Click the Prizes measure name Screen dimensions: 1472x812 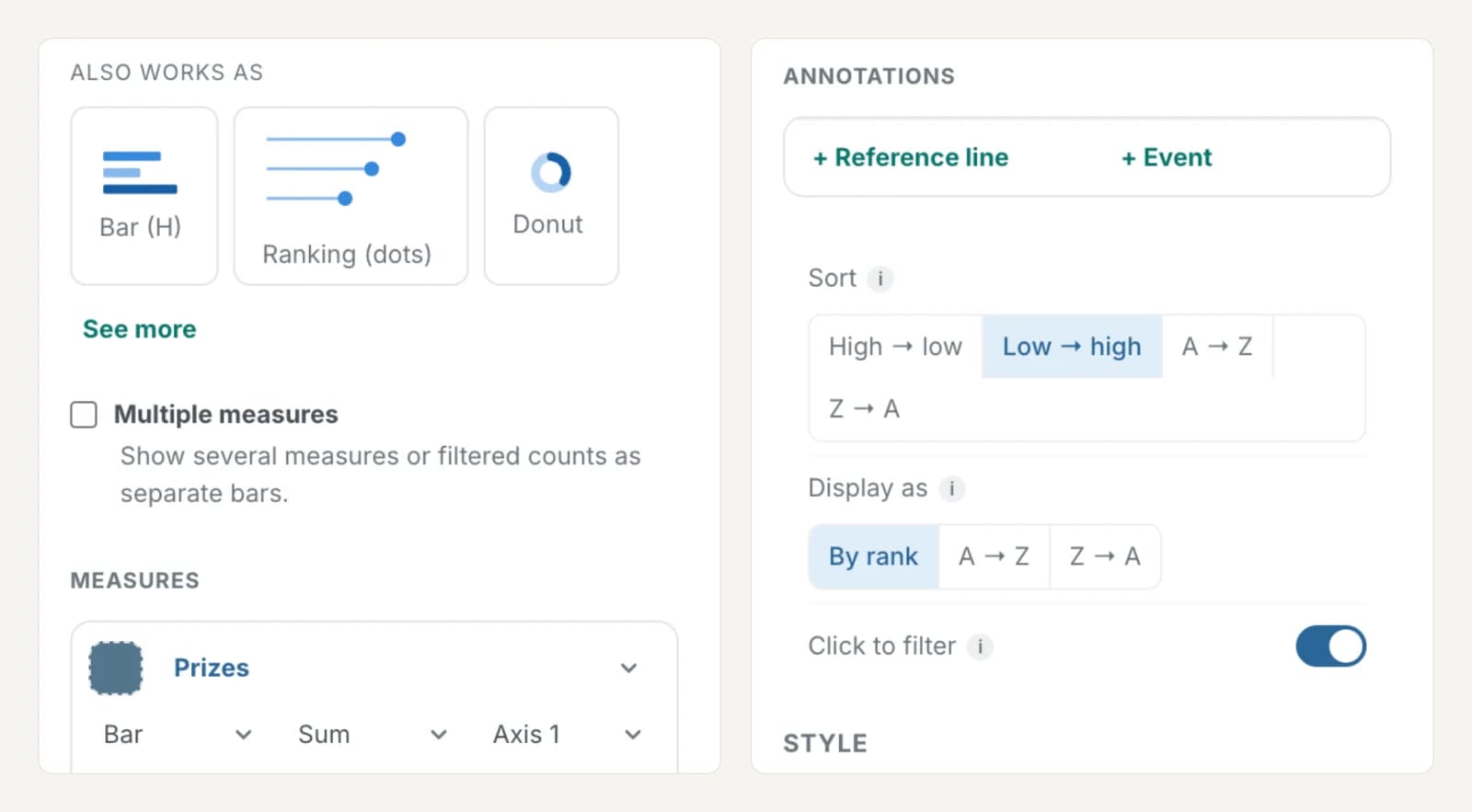point(212,668)
